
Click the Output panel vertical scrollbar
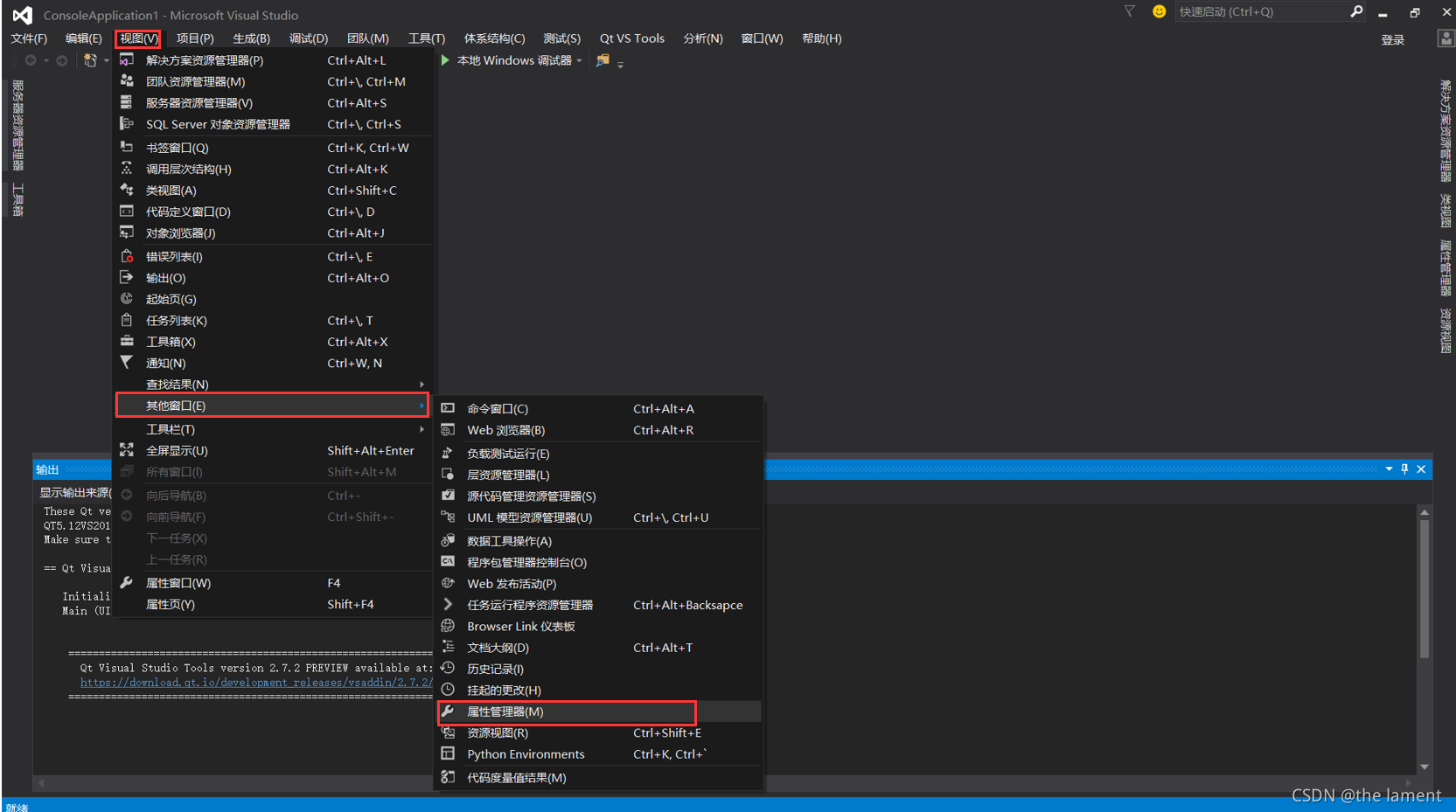tap(1425, 589)
